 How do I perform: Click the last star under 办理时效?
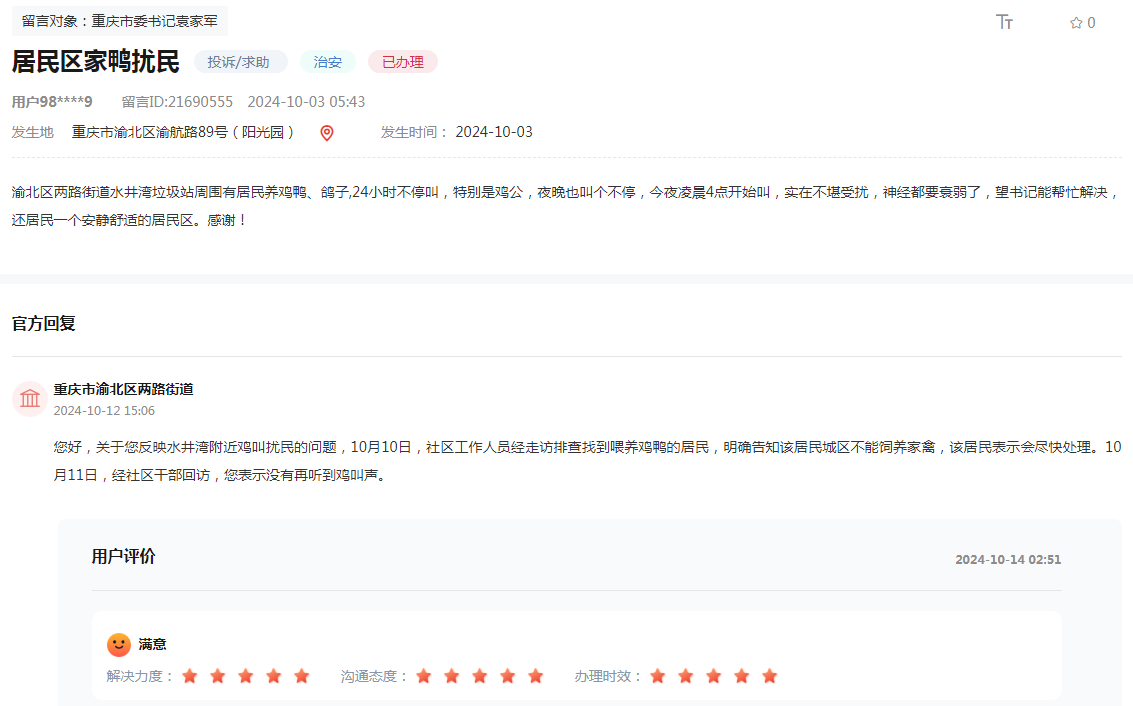pyautogui.click(x=769, y=676)
